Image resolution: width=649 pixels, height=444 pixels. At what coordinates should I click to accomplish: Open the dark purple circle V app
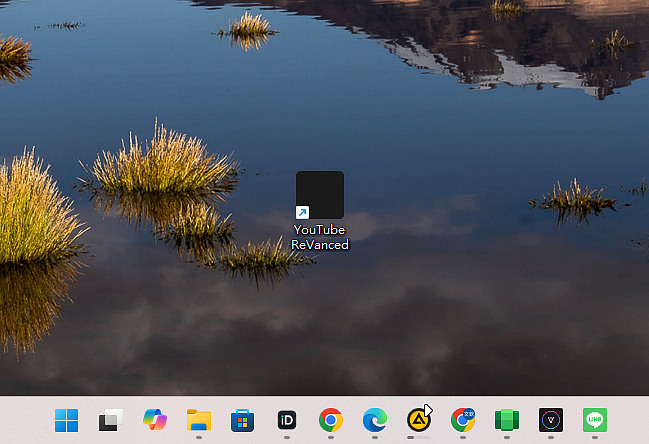(x=550, y=420)
